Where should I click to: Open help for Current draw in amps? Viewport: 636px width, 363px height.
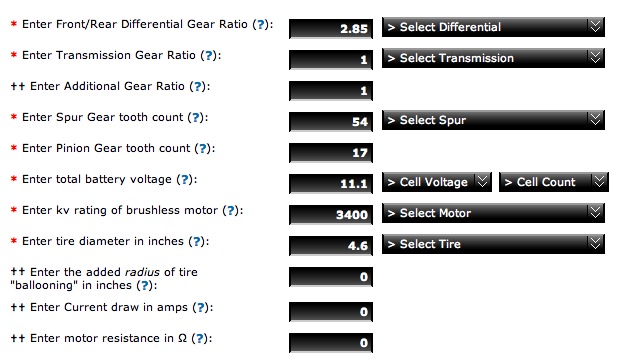(201, 307)
